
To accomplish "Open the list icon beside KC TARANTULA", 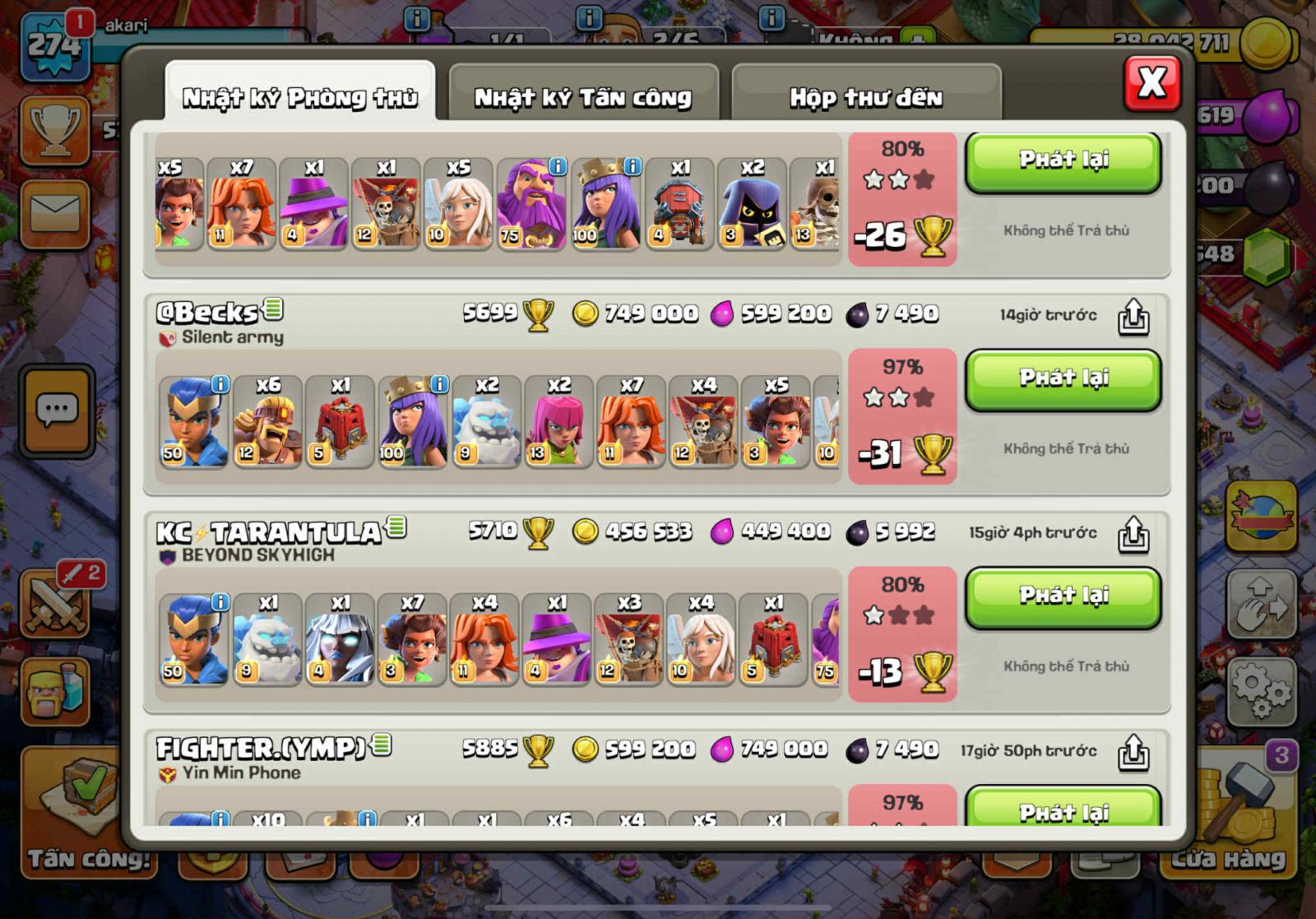I will tap(396, 527).
